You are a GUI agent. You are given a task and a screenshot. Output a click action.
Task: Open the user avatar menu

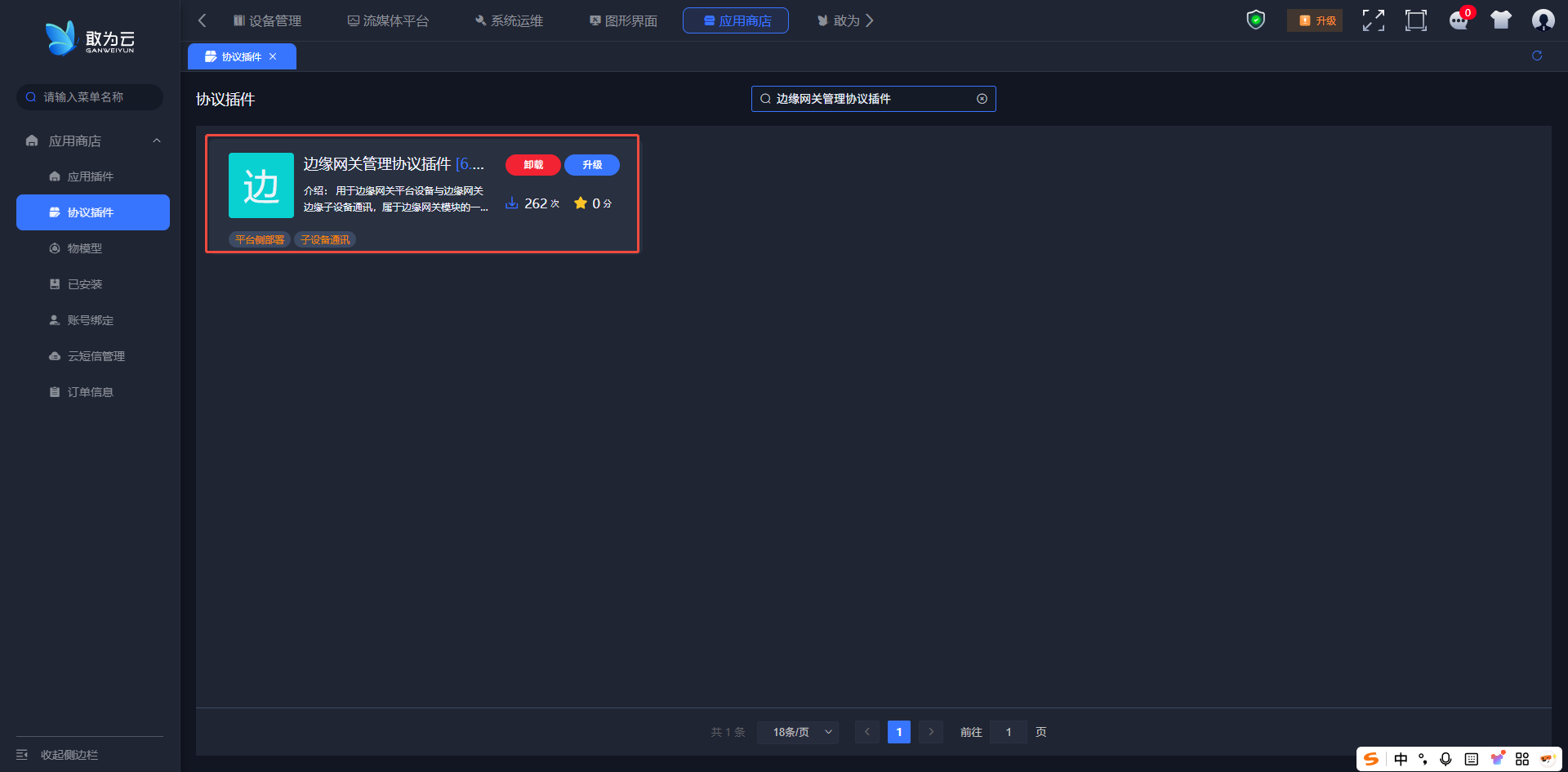pos(1543,20)
